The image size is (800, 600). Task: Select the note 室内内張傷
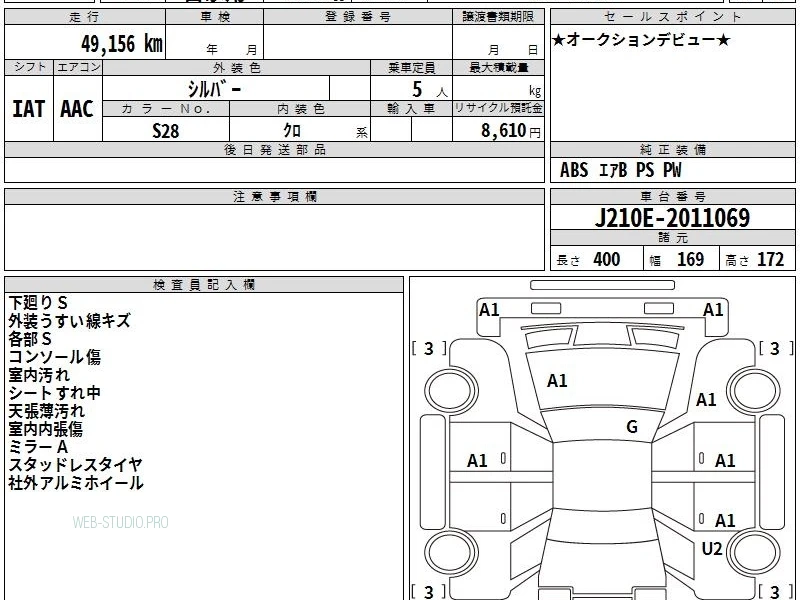coord(45,429)
